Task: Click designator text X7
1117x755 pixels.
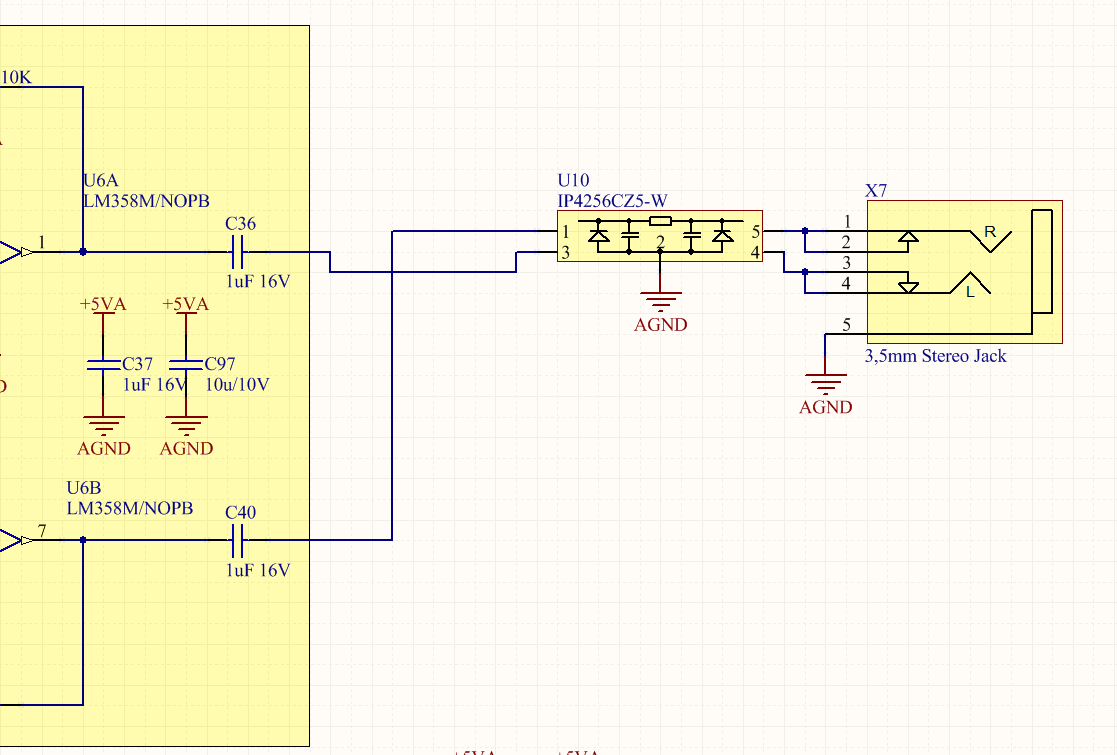Action: coord(876,191)
